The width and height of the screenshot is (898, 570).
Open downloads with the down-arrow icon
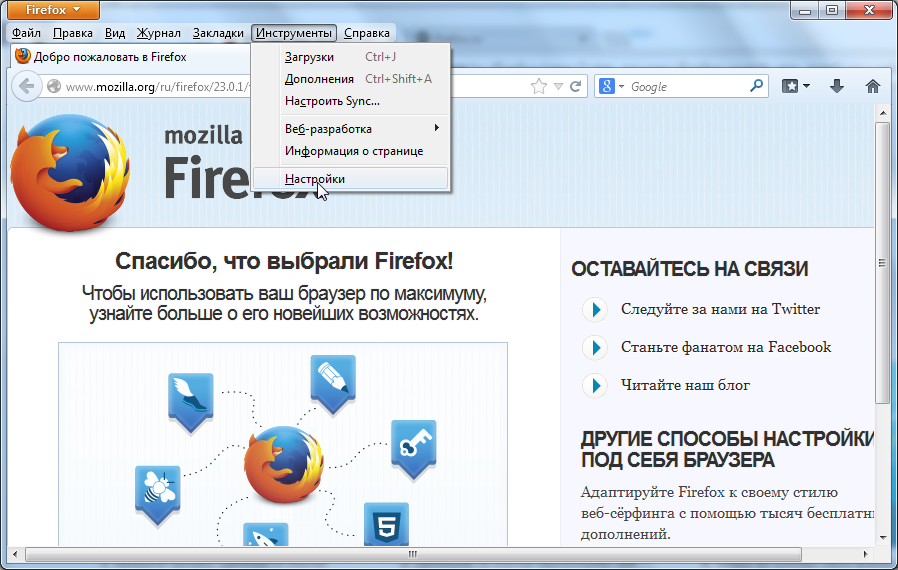pyautogui.click(x=837, y=87)
